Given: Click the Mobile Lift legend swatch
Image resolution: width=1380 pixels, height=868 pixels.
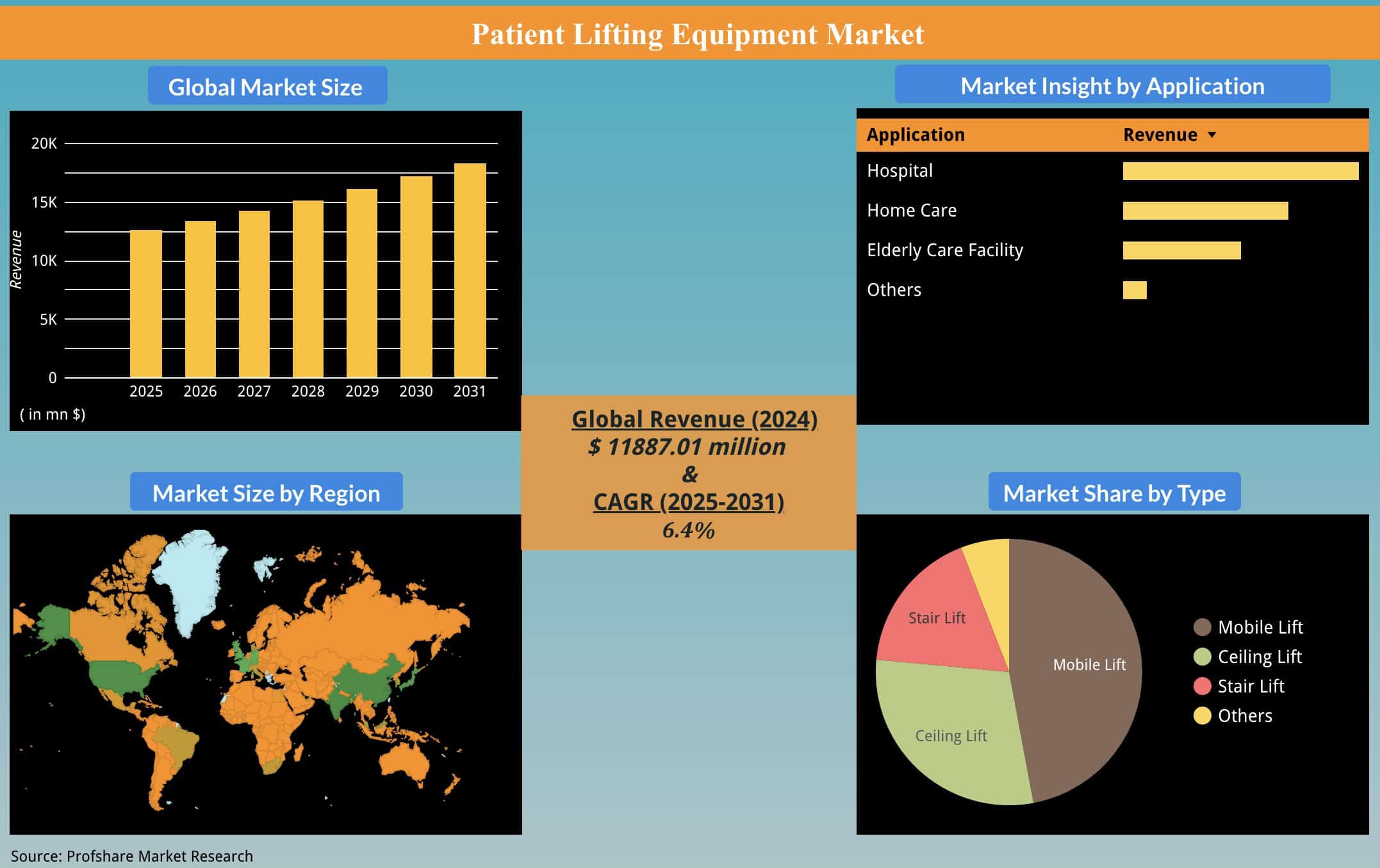Looking at the screenshot, I should [x=1203, y=627].
